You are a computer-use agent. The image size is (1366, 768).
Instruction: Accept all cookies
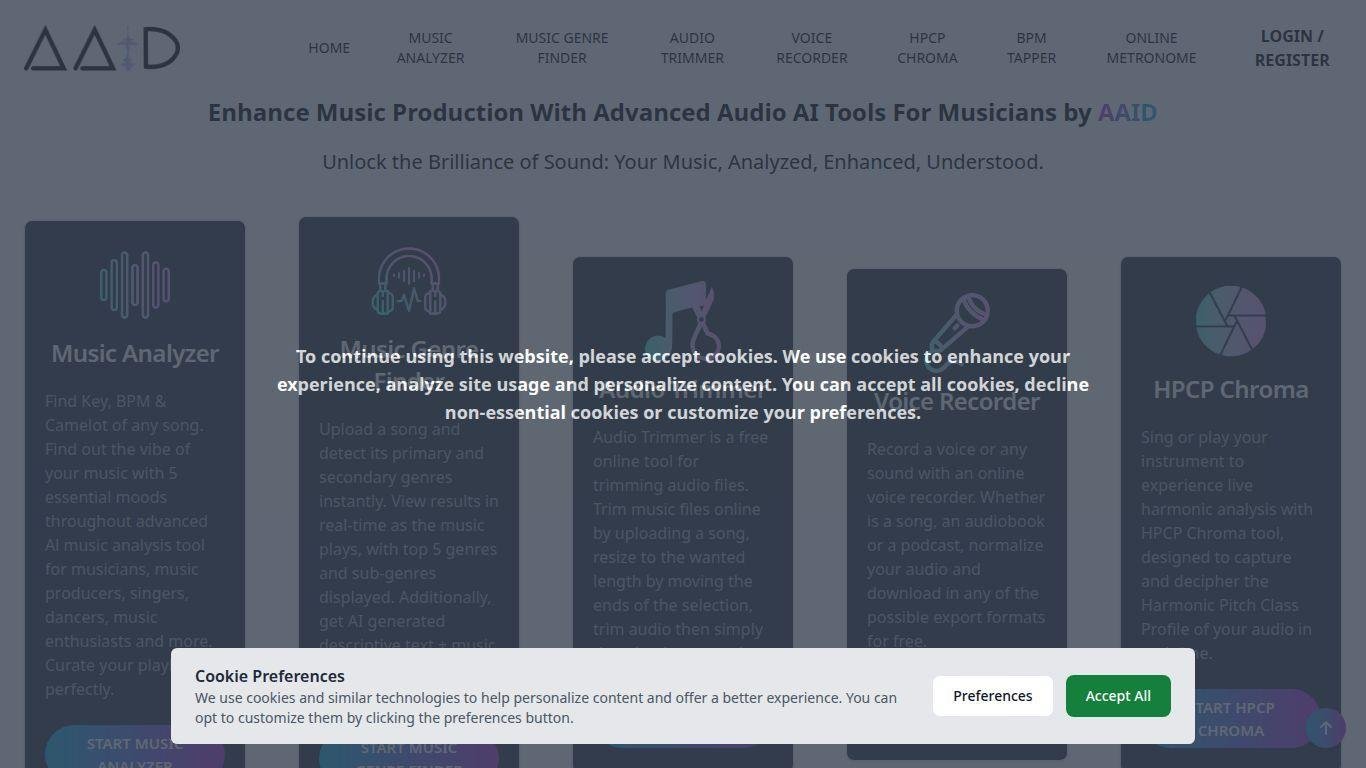pos(1118,696)
